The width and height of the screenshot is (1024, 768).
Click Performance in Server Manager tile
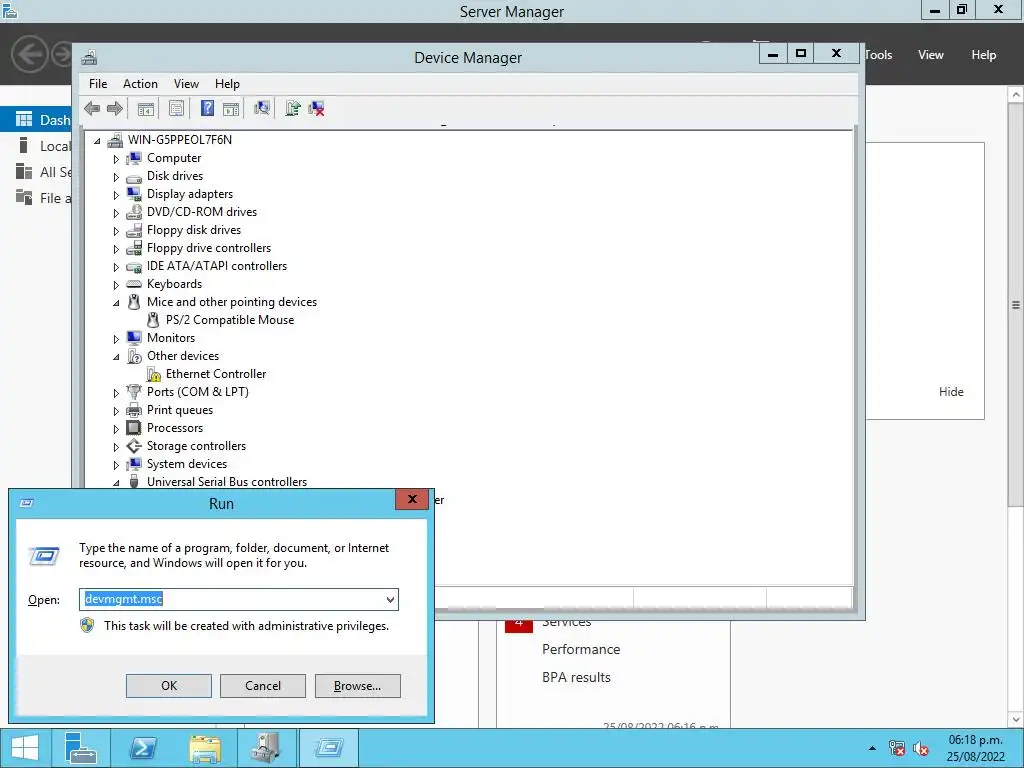581,649
